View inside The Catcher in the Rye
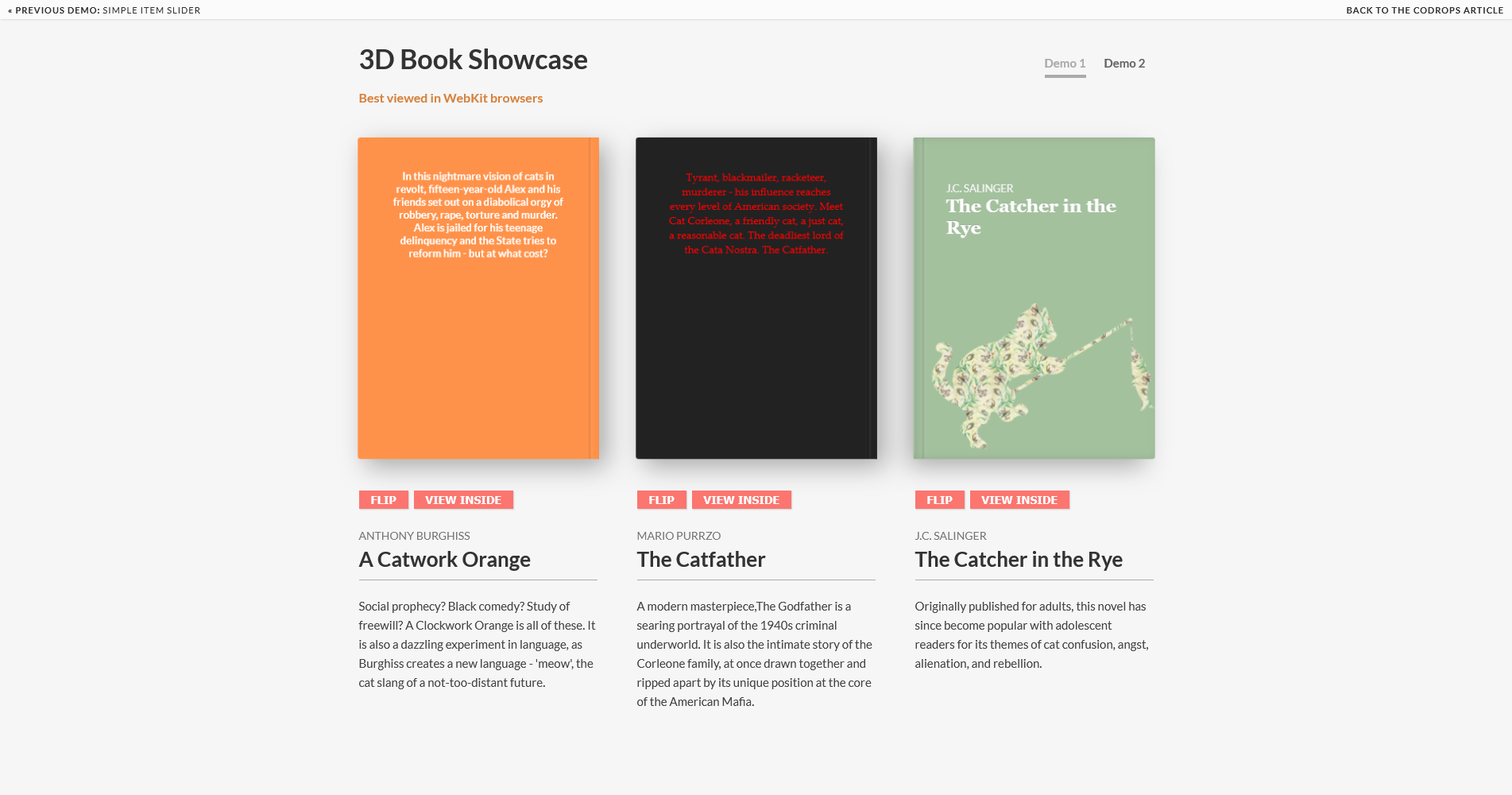 (x=1019, y=500)
